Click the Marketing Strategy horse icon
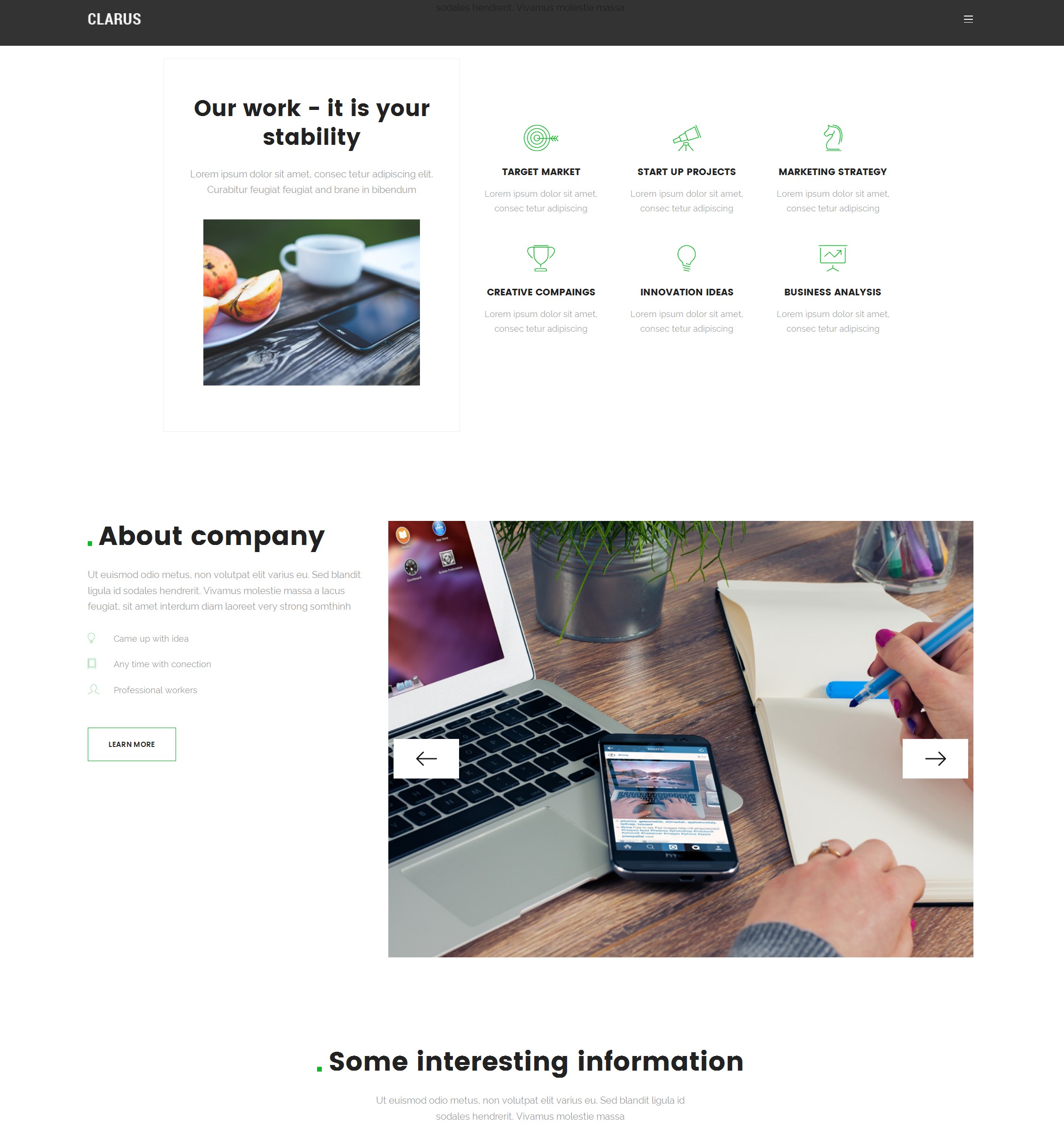The width and height of the screenshot is (1064, 1148). tap(832, 137)
